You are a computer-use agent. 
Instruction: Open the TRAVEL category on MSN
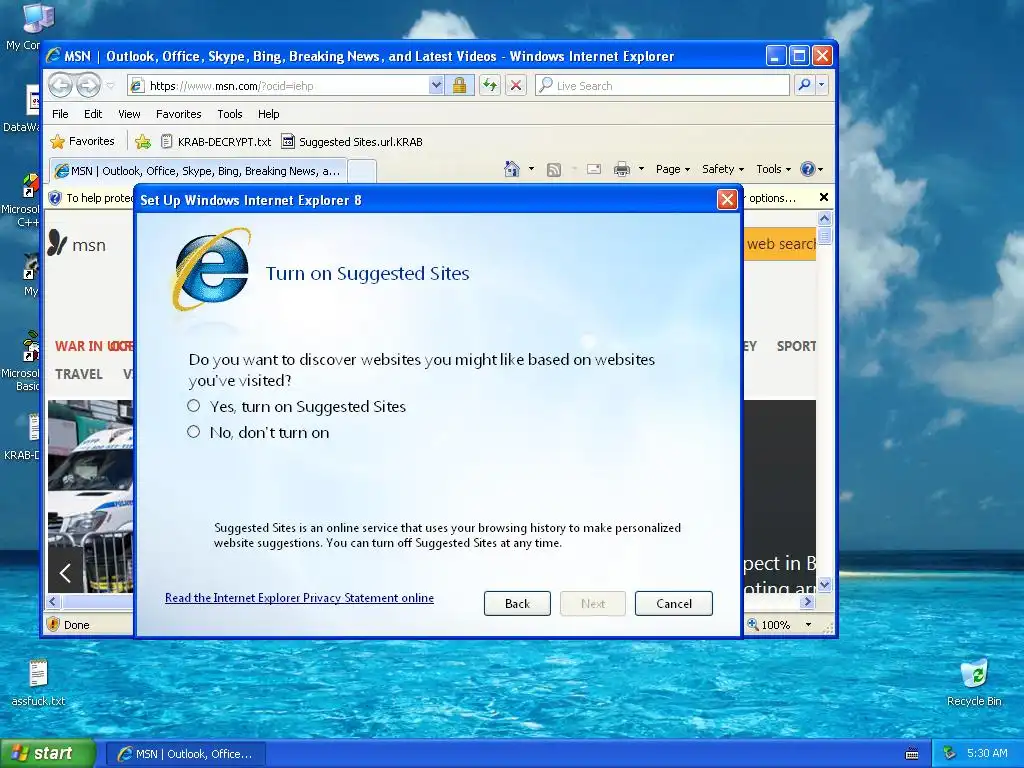click(78, 374)
